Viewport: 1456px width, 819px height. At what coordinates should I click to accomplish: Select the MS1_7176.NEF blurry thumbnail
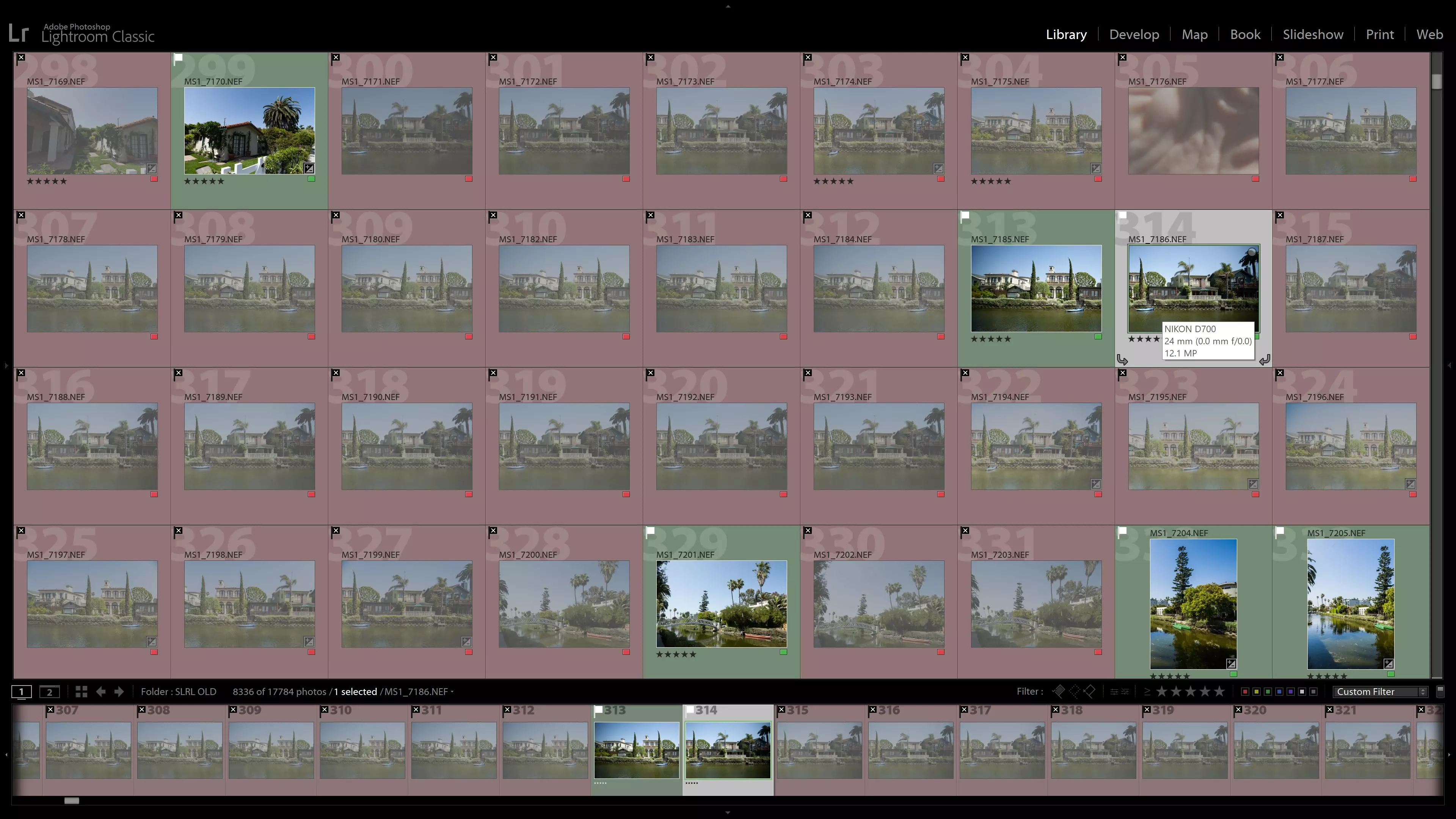(1194, 130)
